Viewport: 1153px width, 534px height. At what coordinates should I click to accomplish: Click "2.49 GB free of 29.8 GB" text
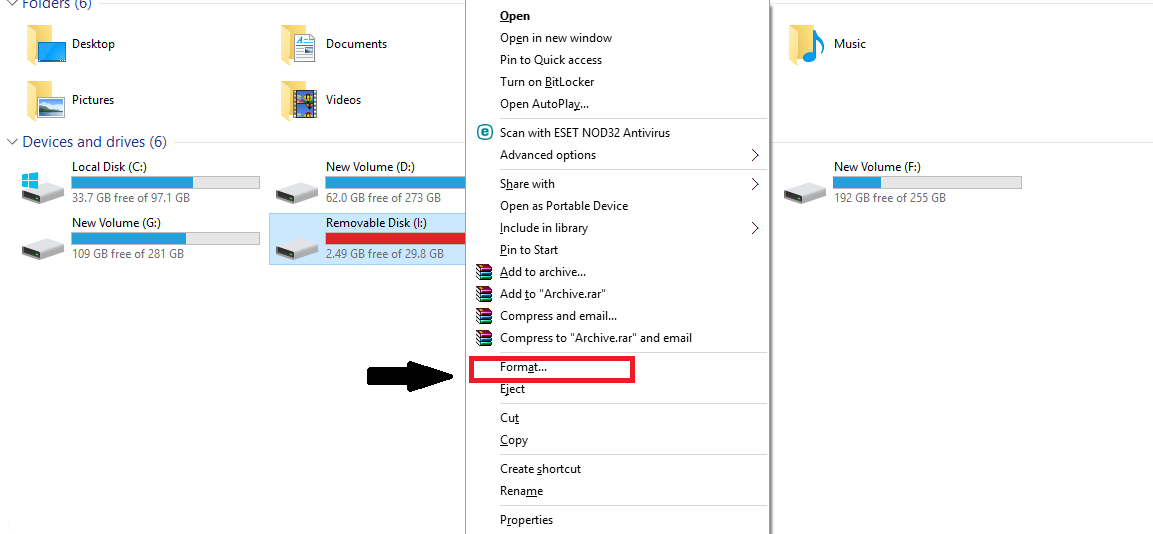coord(385,254)
